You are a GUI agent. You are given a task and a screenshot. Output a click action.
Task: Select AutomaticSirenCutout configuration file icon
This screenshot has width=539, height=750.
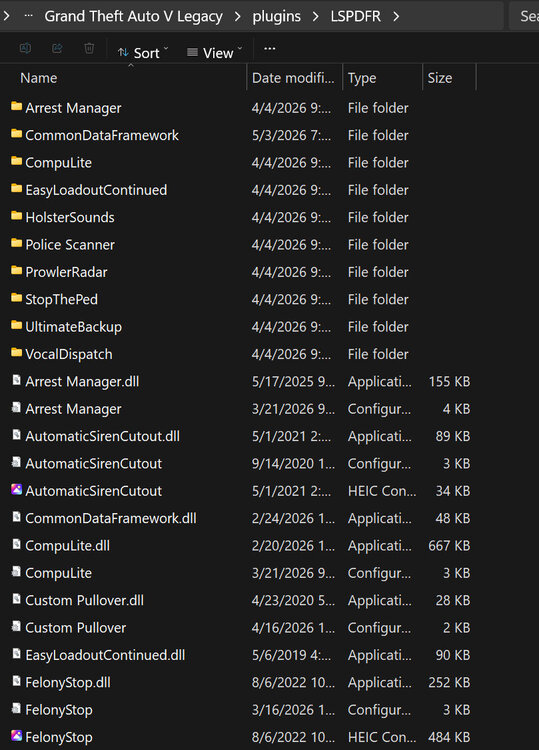16,462
